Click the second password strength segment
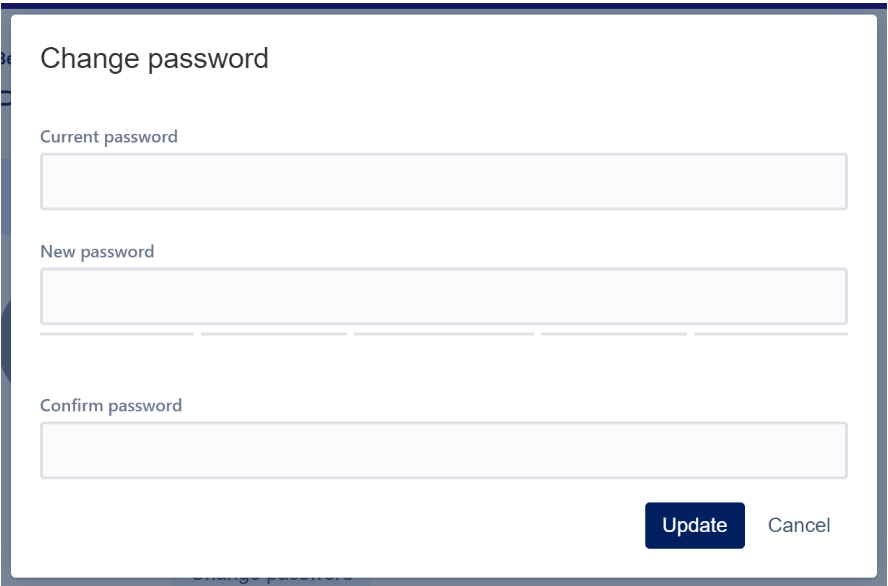 273,334
